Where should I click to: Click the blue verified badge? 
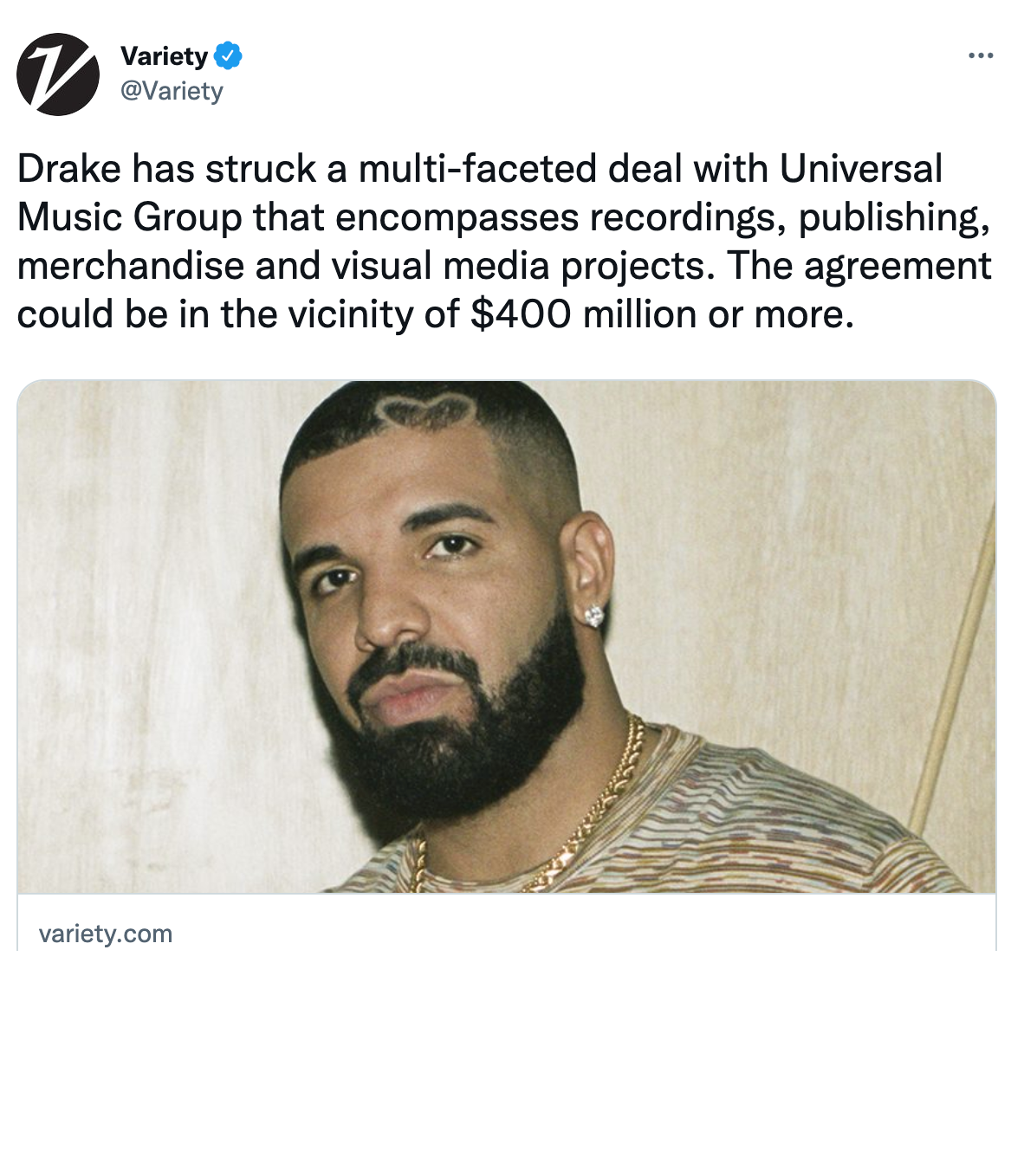point(228,56)
